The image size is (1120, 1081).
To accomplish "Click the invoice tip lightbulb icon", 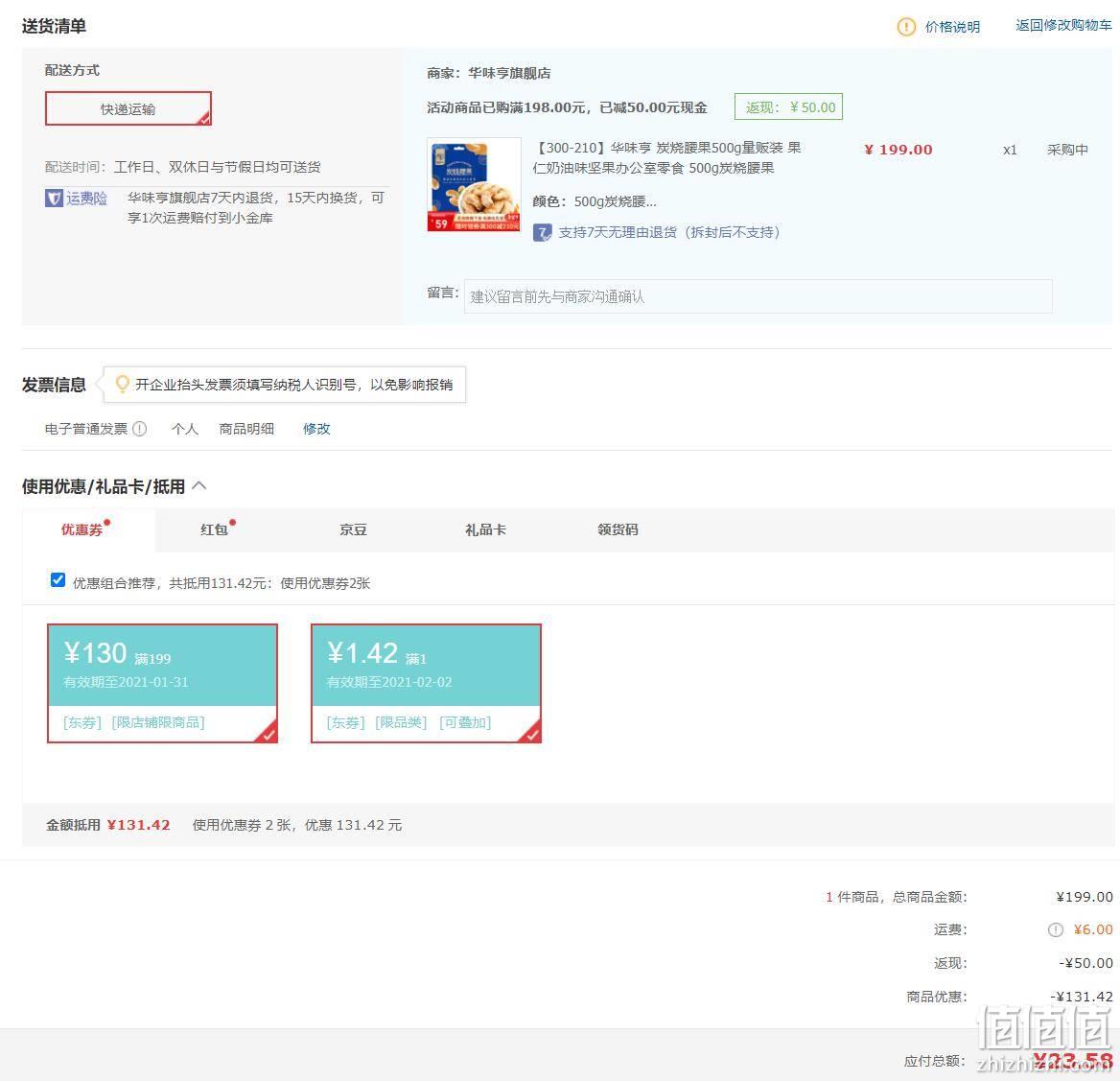I will tap(122, 385).
